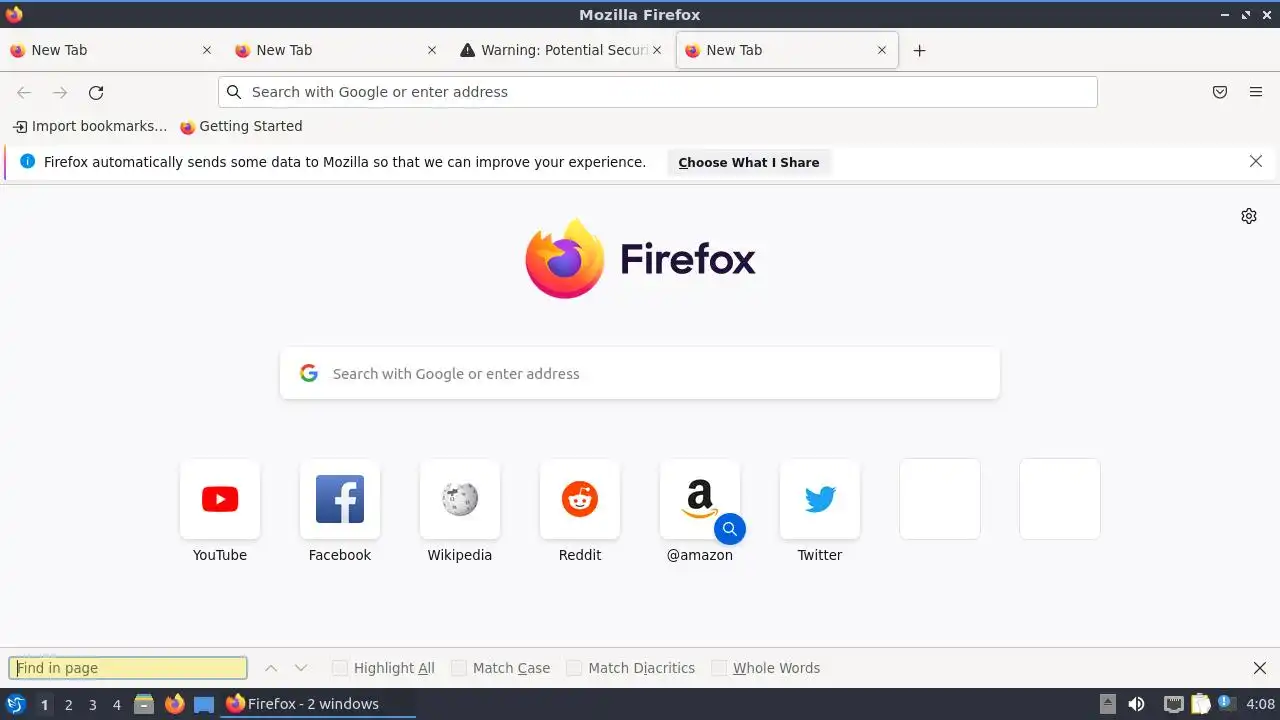The image size is (1280, 720).
Task: Reload the current page
Action: click(96, 92)
